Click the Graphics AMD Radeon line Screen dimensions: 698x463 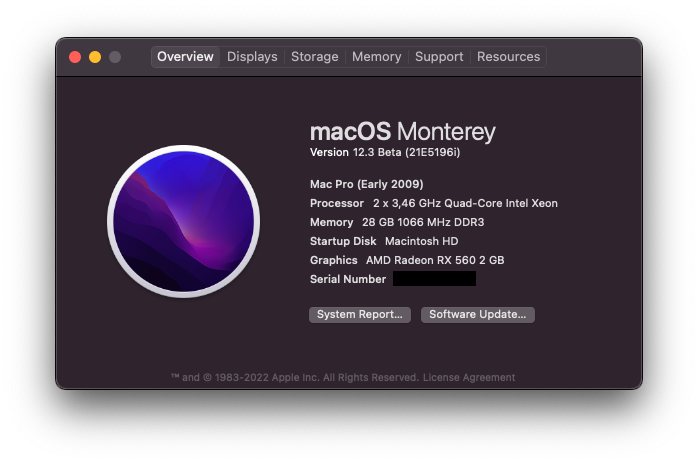(x=407, y=260)
